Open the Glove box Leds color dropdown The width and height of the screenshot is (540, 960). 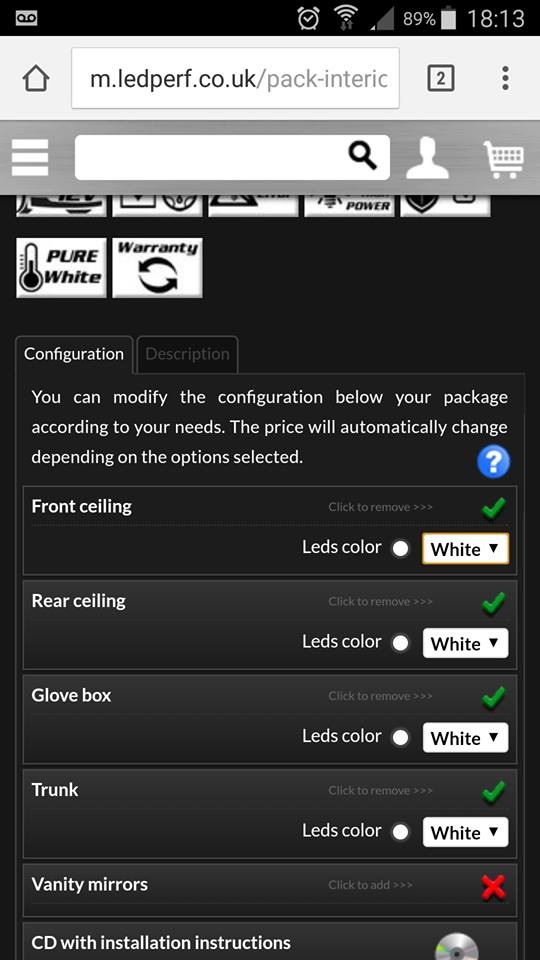[x=465, y=737]
